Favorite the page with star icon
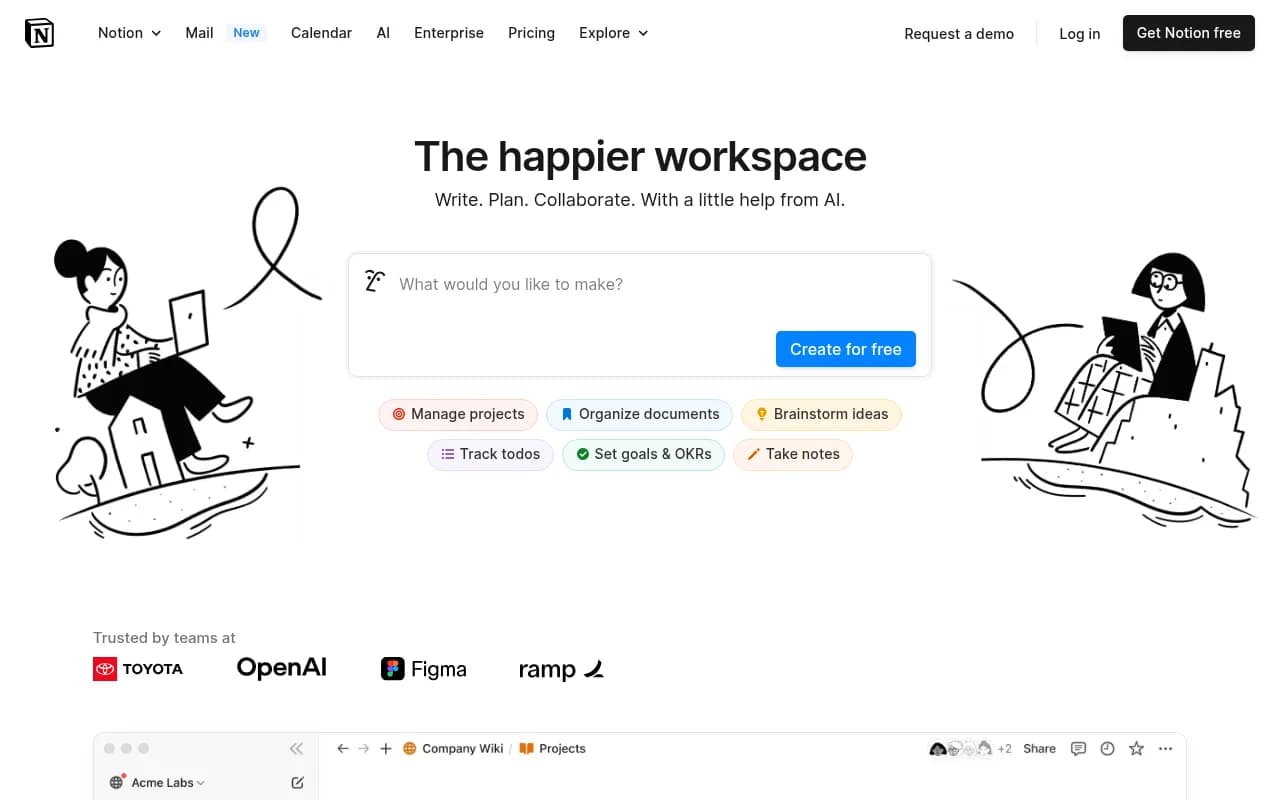 pos(1136,748)
